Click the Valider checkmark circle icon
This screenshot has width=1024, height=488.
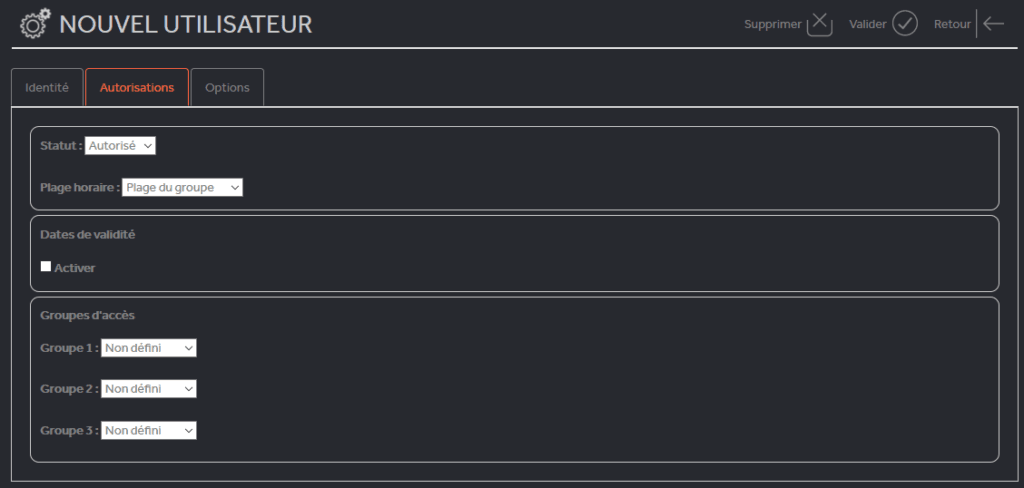(x=905, y=24)
